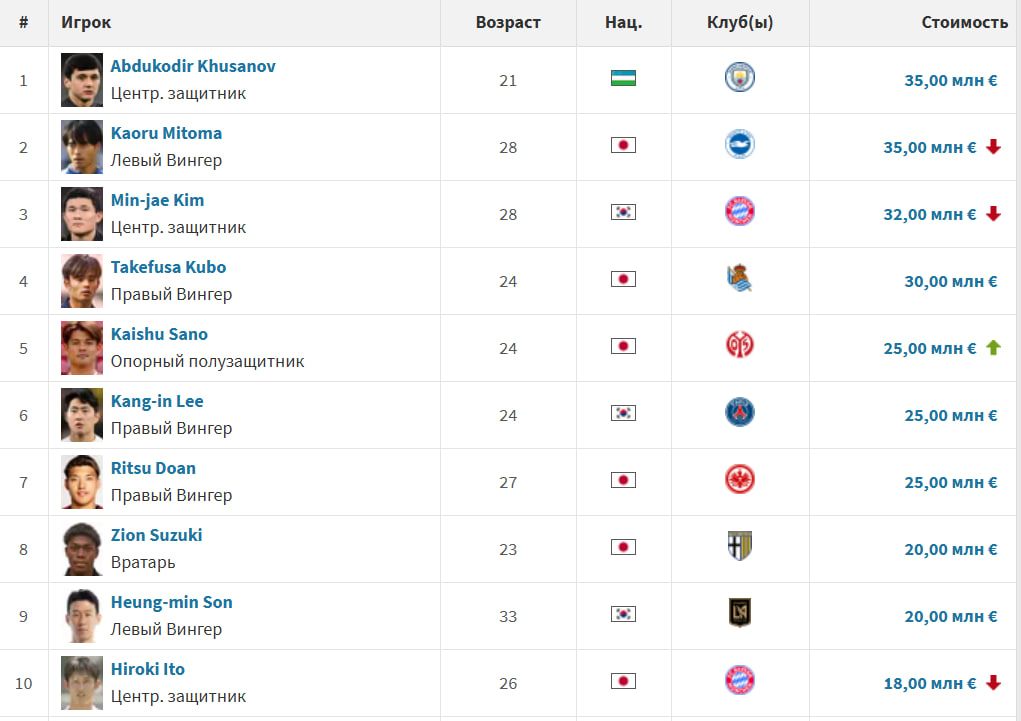Sort table by Стоимость column header
The image size is (1021, 721).
[964, 22]
